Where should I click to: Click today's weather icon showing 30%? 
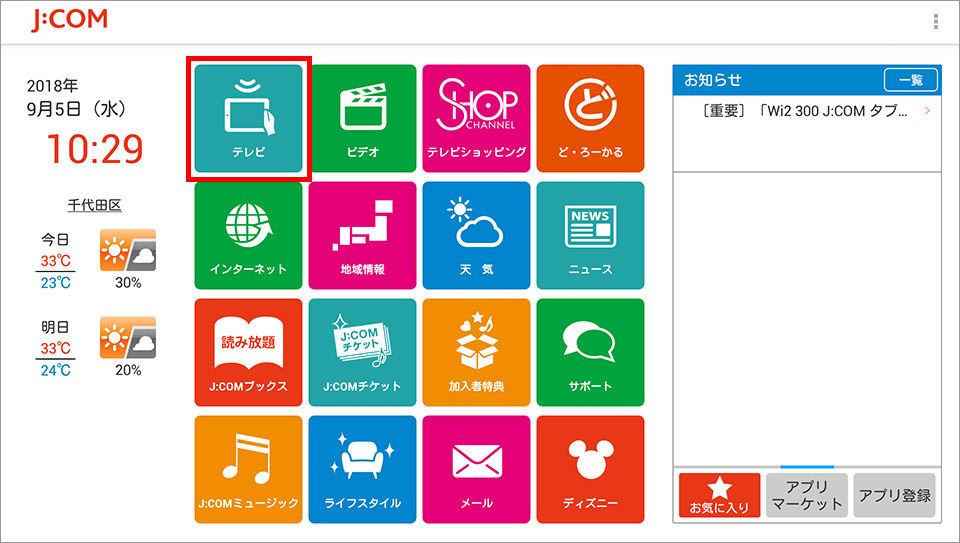tap(128, 250)
